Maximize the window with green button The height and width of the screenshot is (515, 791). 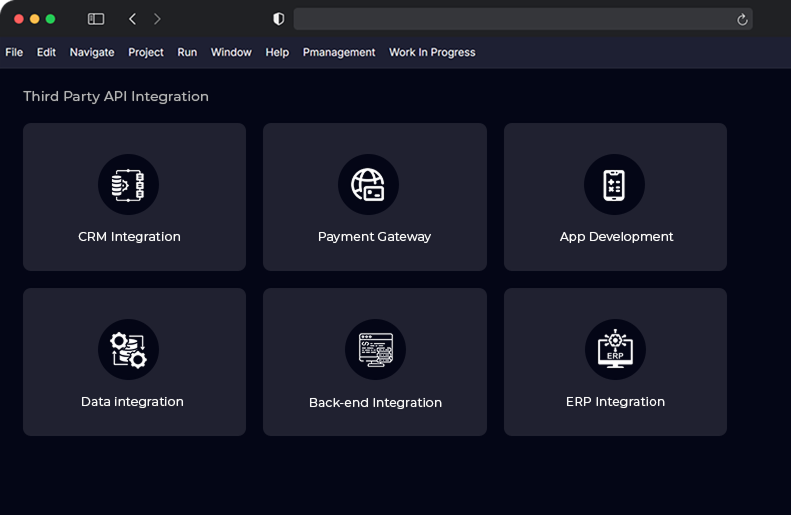tap(50, 19)
